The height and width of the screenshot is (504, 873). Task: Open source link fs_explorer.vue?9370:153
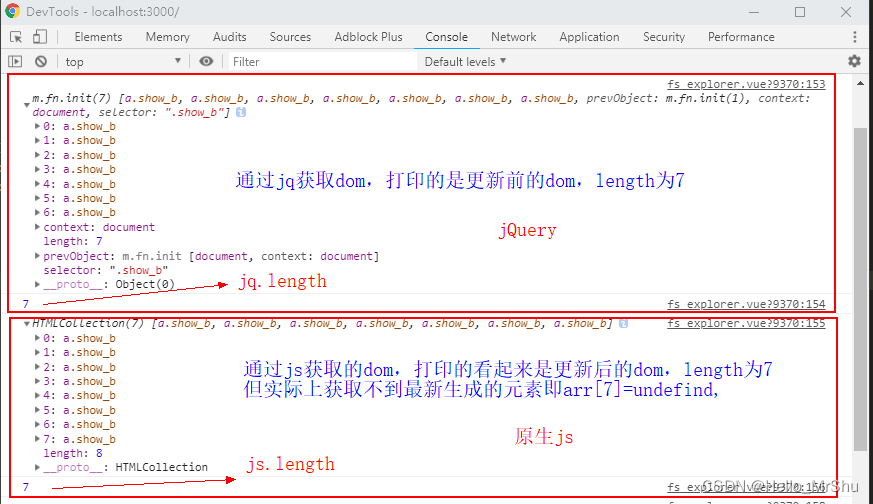tap(746, 84)
